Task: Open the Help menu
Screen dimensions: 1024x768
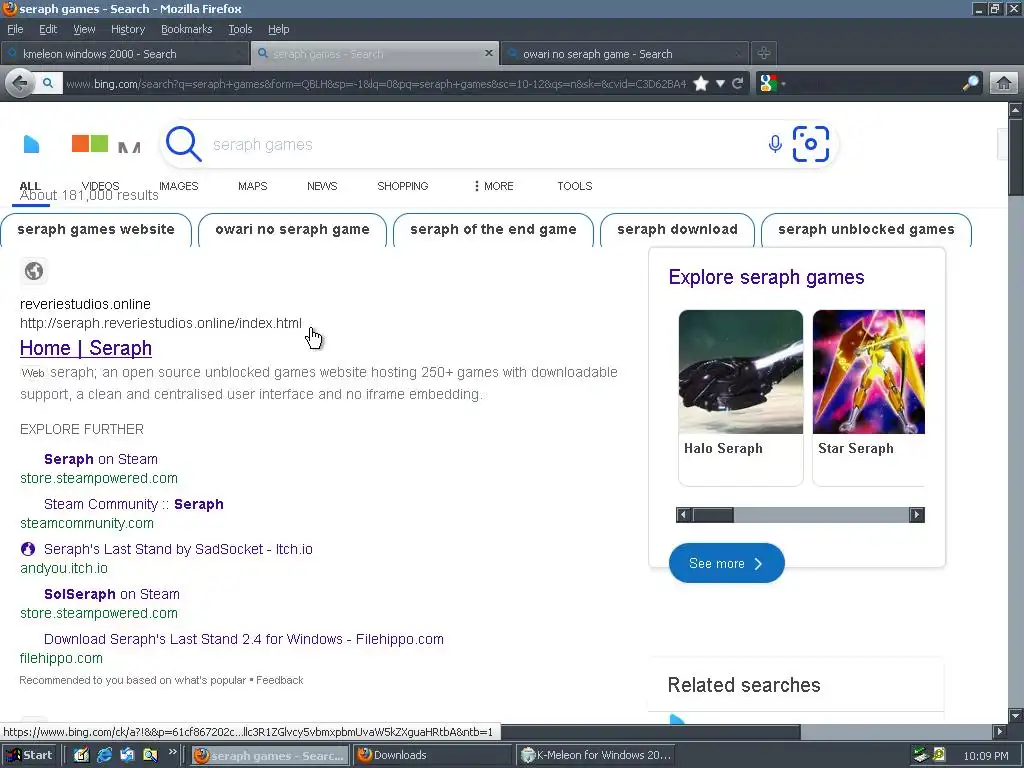Action: 278,29
